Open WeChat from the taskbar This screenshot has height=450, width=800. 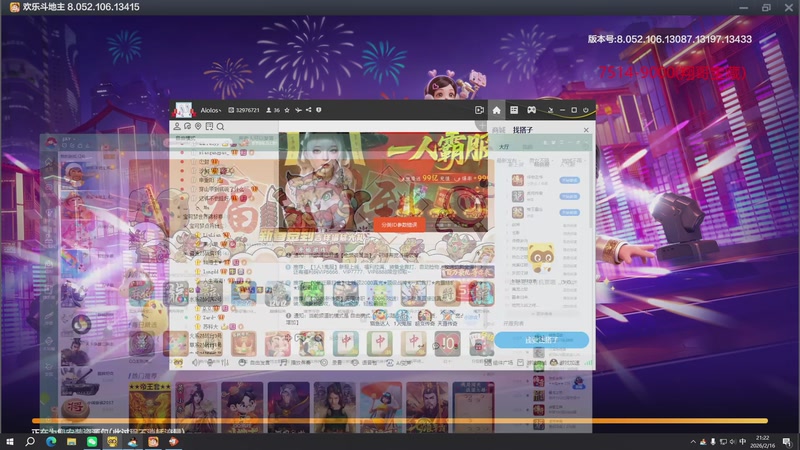[x=92, y=442]
